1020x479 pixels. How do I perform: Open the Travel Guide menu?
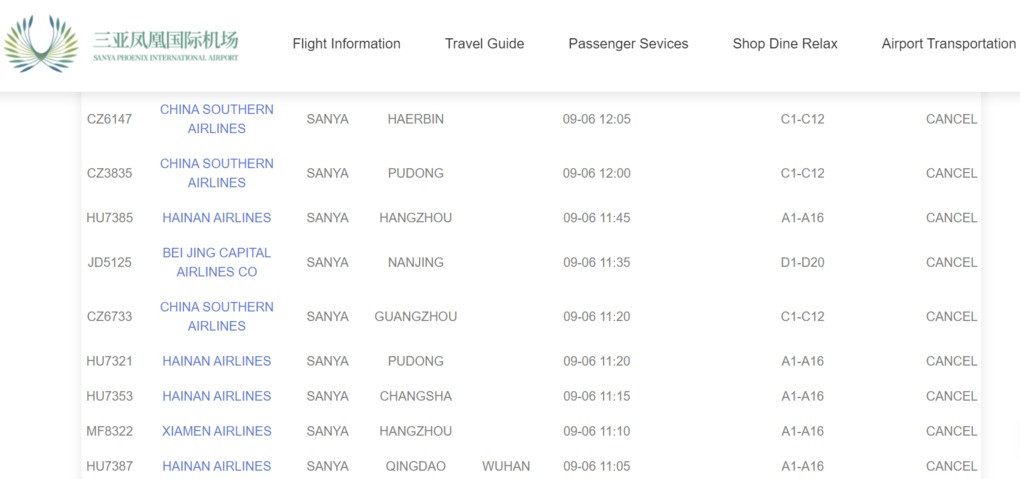[x=484, y=44]
